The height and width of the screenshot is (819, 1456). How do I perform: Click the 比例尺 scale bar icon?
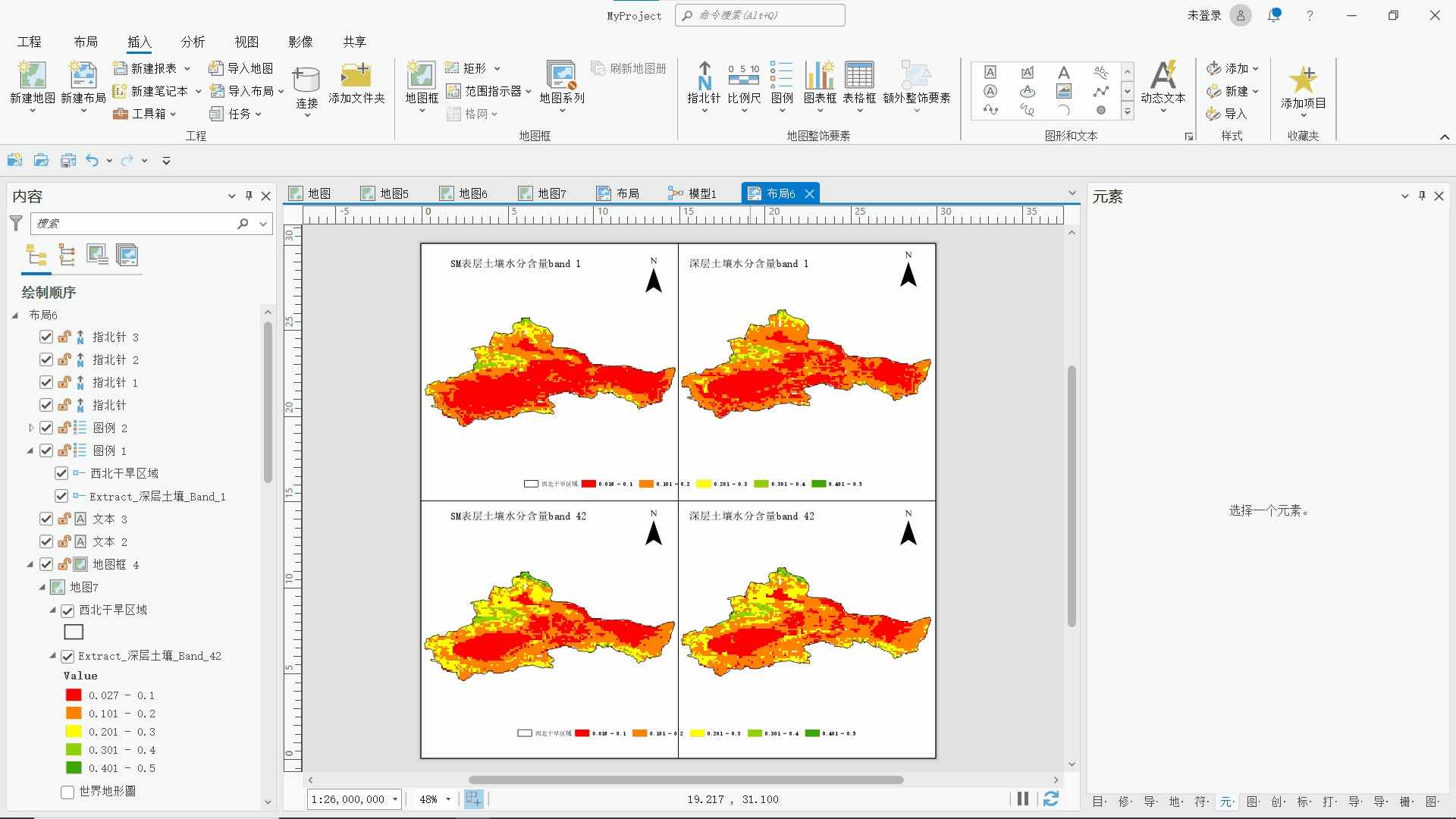pos(743,76)
